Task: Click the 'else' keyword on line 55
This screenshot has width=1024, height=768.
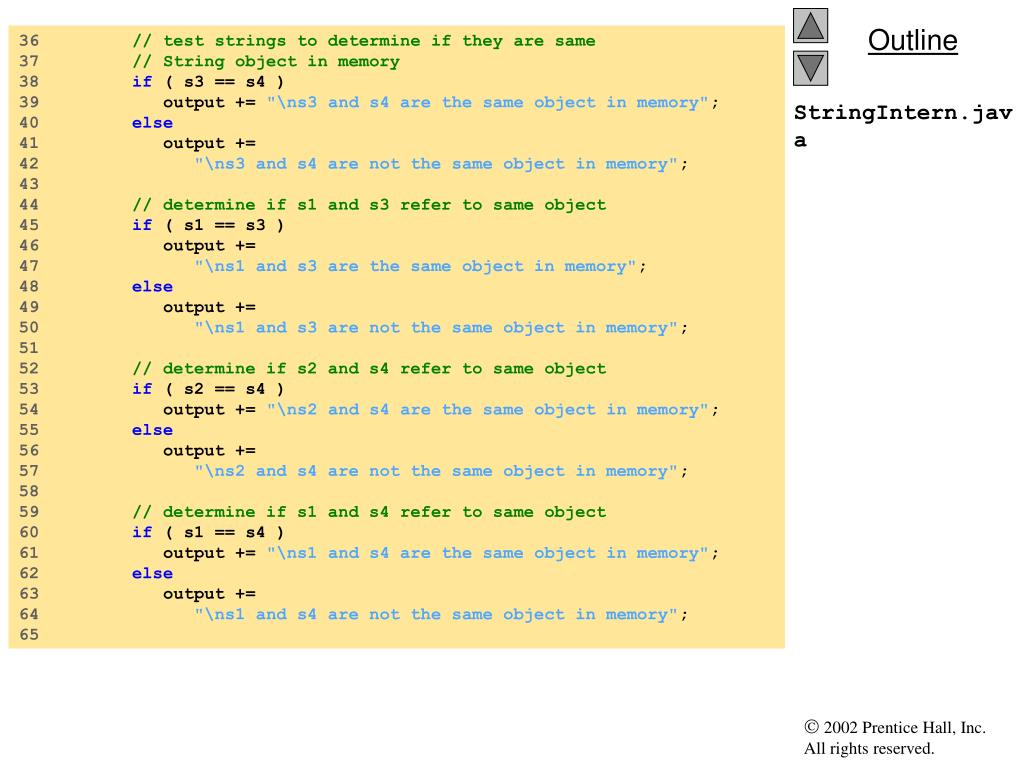Action: click(x=152, y=430)
